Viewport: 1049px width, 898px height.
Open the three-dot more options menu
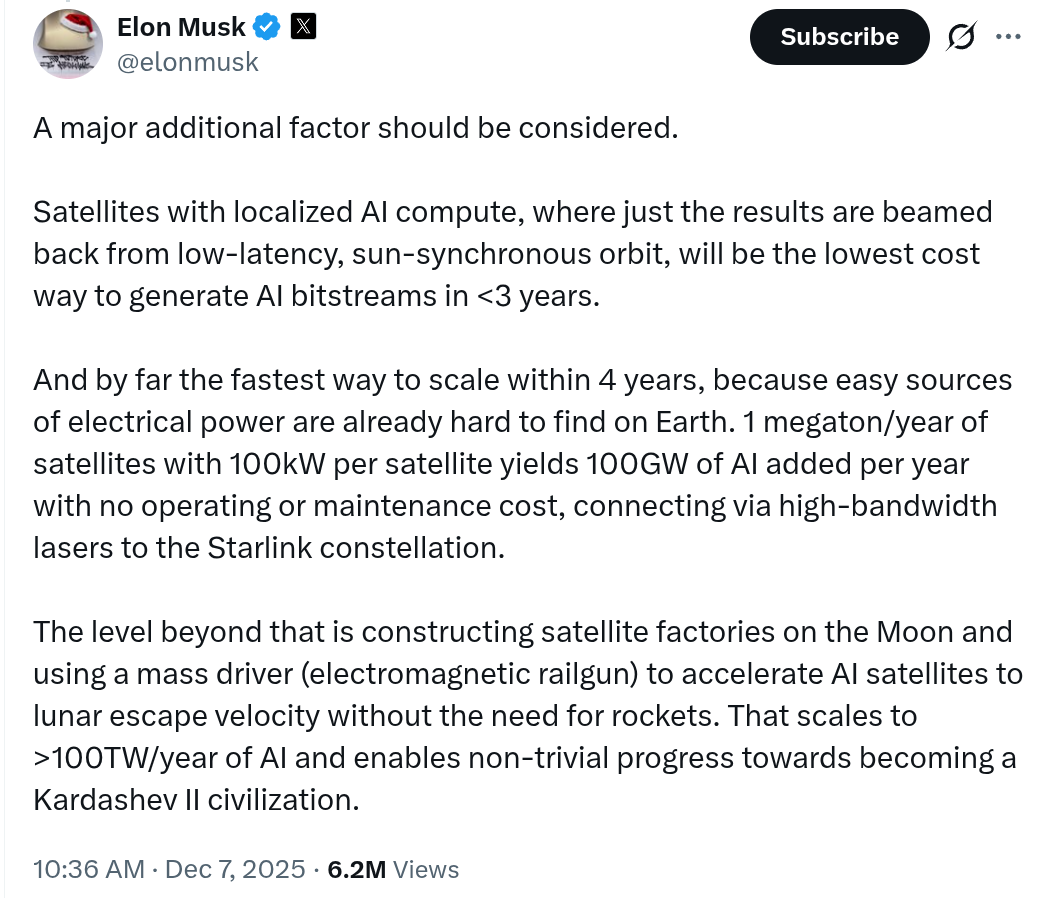pos(1008,37)
